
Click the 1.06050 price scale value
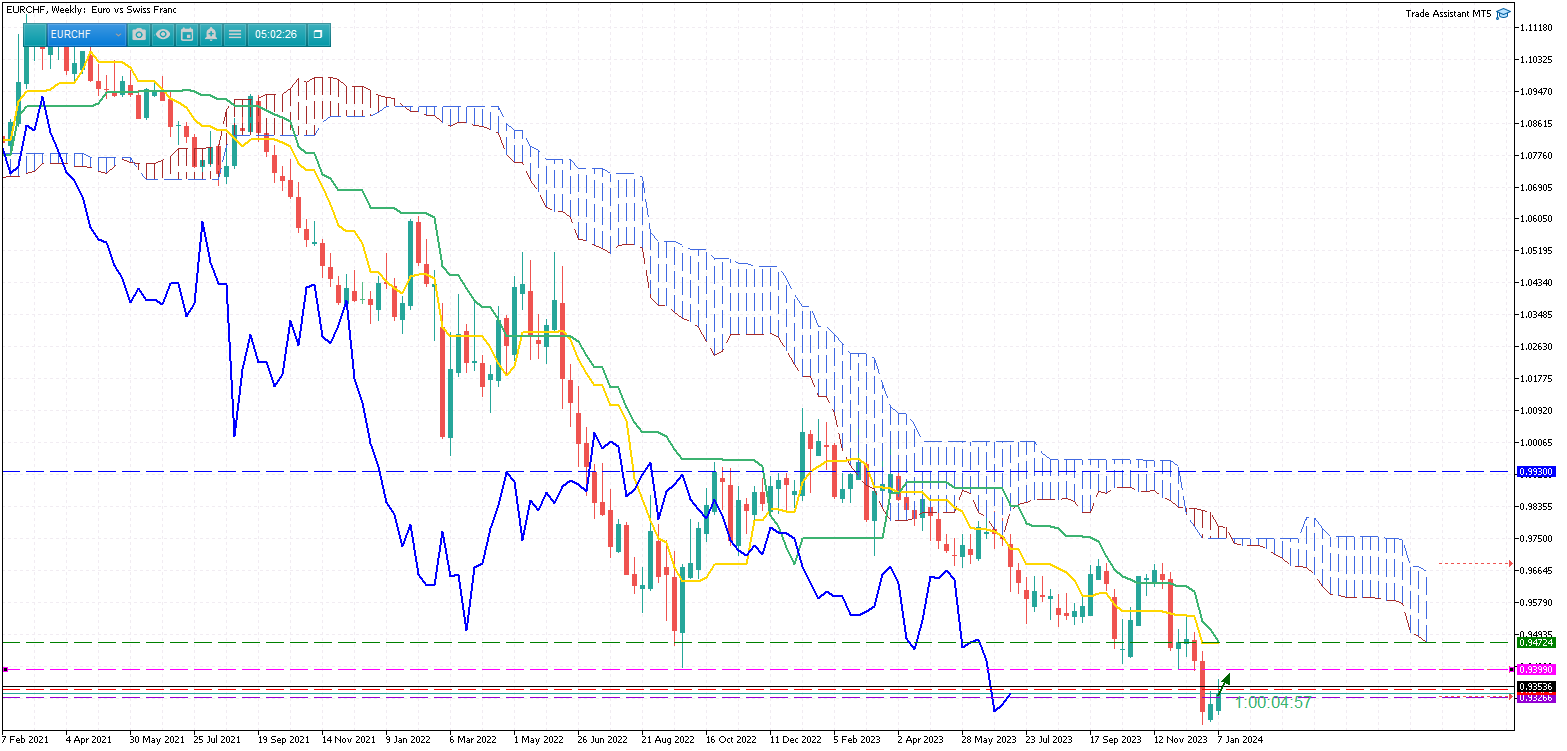click(x=1537, y=219)
